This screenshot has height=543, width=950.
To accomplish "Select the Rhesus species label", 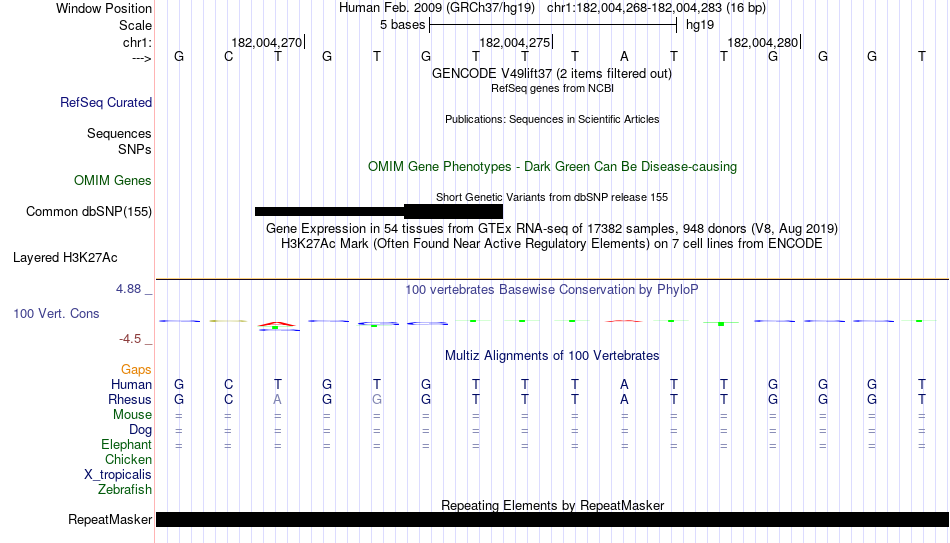I will pyautogui.click(x=130, y=400).
